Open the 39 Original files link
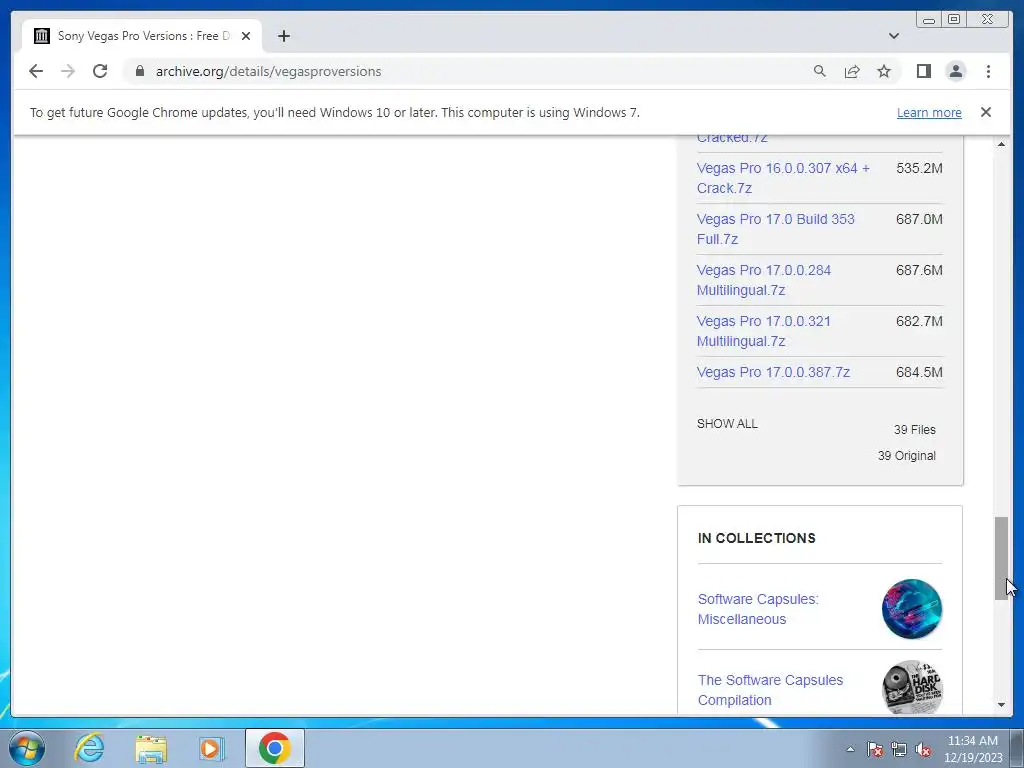1024x768 pixels. (906, 456)
